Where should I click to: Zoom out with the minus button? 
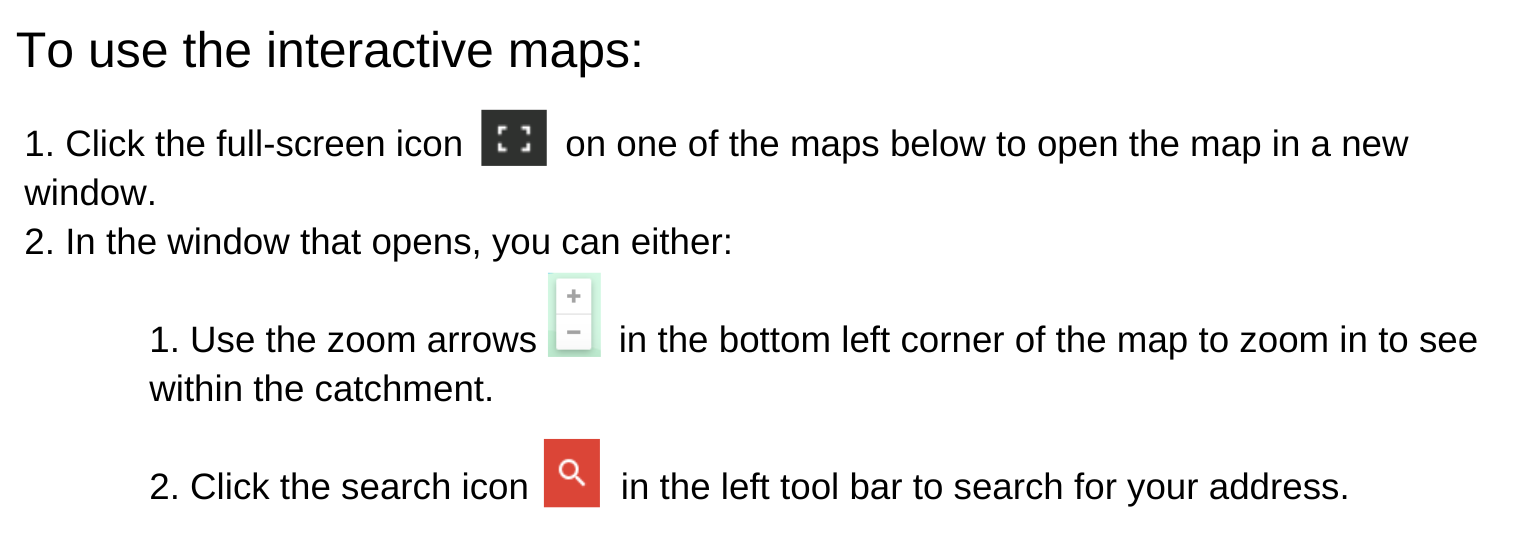(574, 331)
